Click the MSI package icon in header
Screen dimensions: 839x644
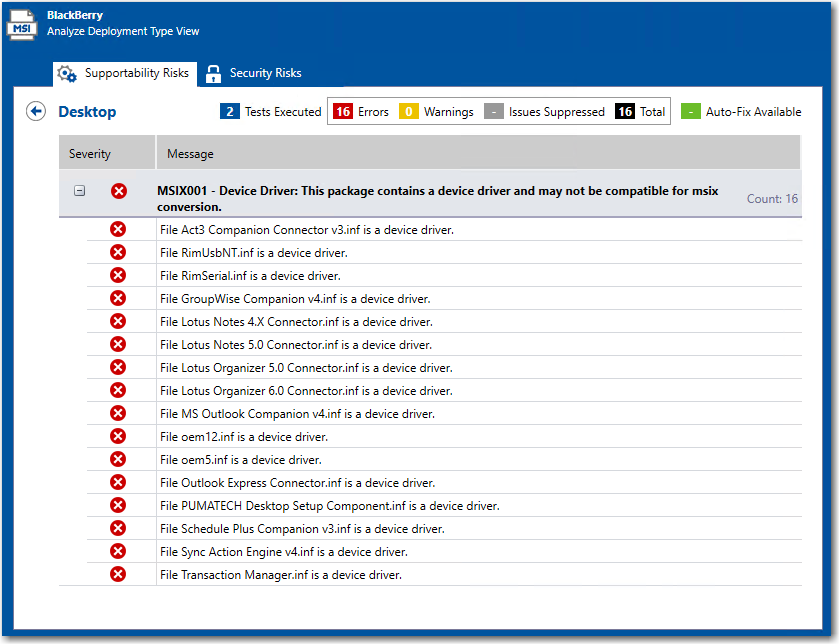point(23,25)
